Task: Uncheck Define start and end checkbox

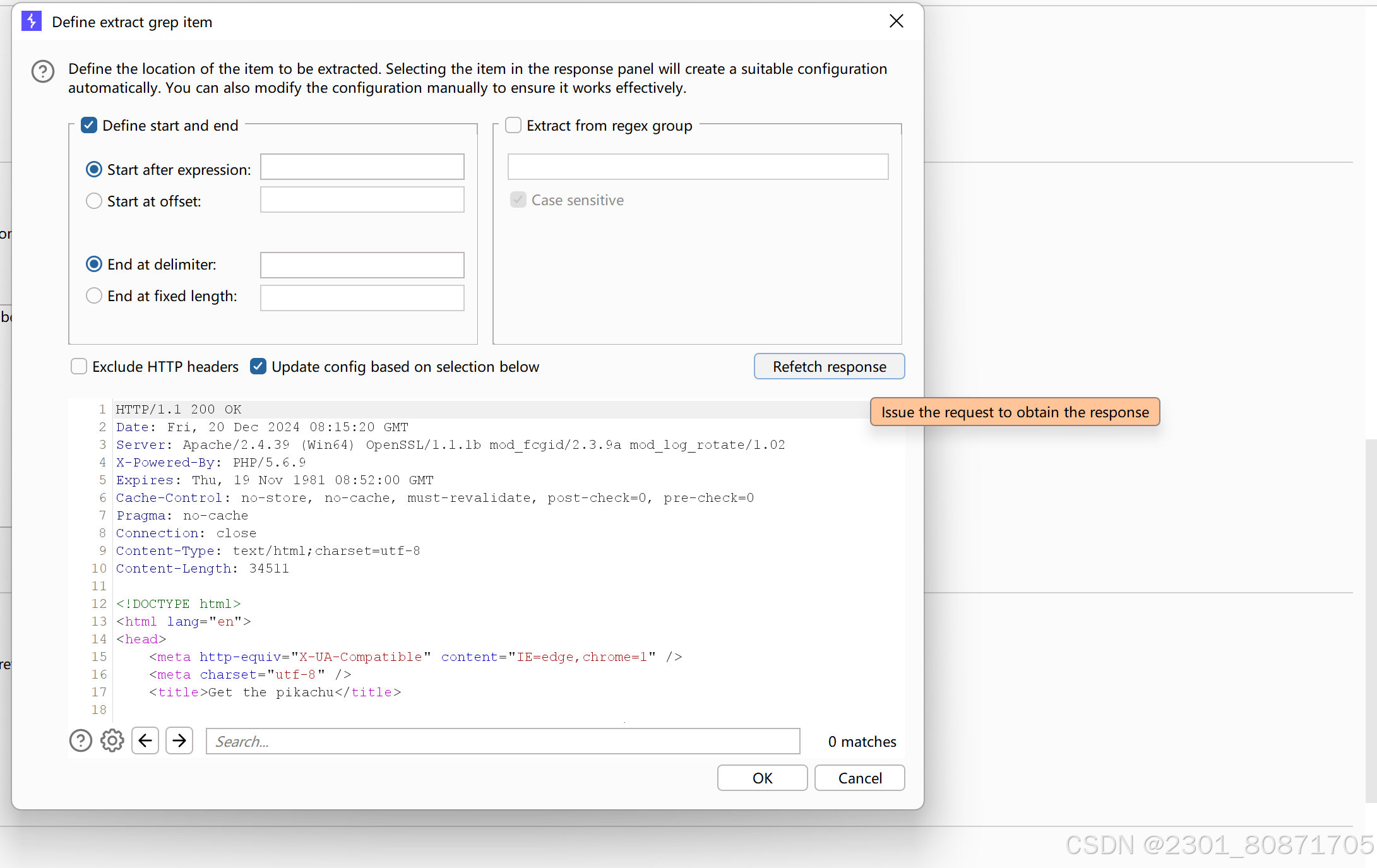Action: coord(89,126)
